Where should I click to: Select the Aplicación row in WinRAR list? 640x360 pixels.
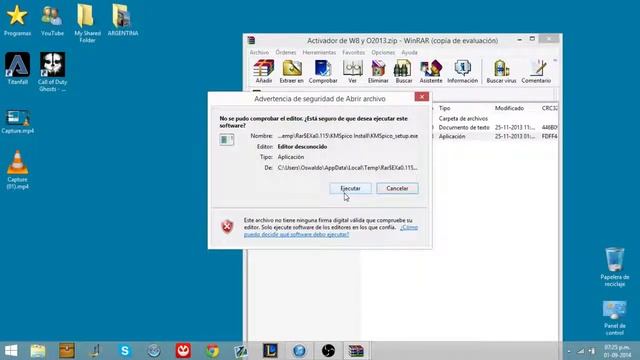click(x=452, y=136)
